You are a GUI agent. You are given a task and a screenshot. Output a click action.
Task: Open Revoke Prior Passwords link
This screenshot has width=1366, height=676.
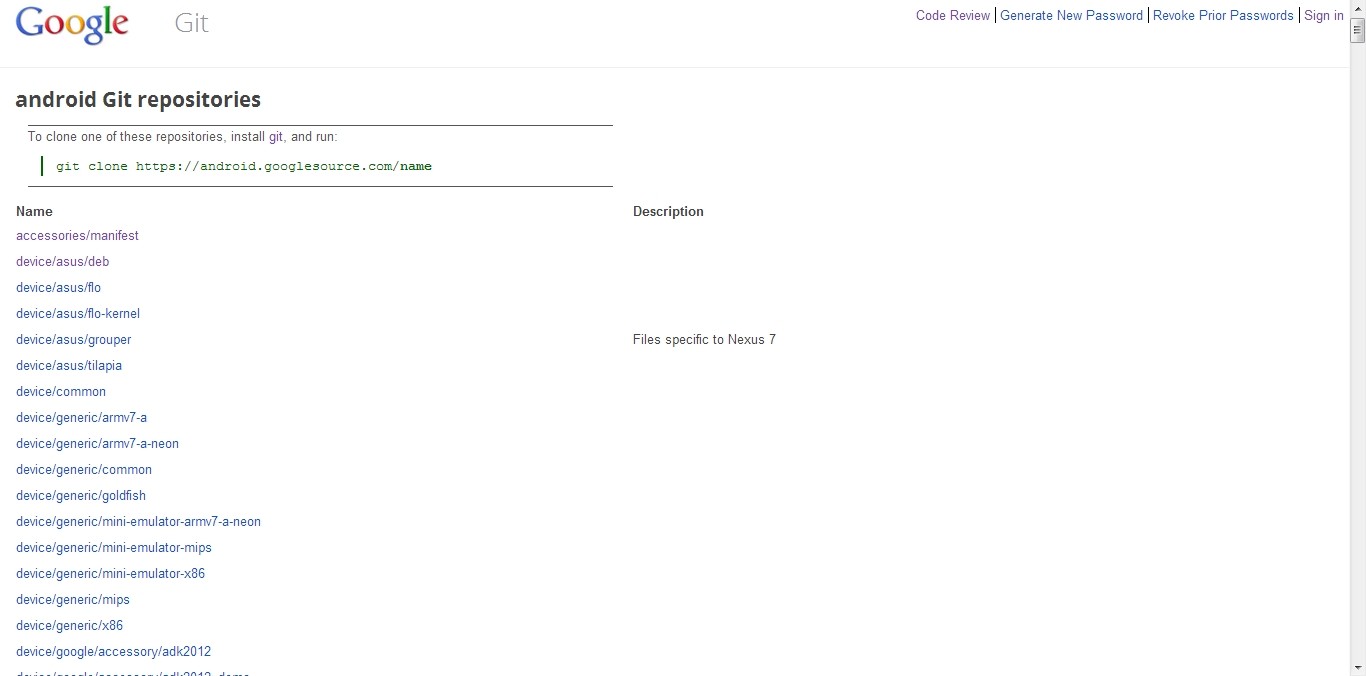(x=1223, y=15)
